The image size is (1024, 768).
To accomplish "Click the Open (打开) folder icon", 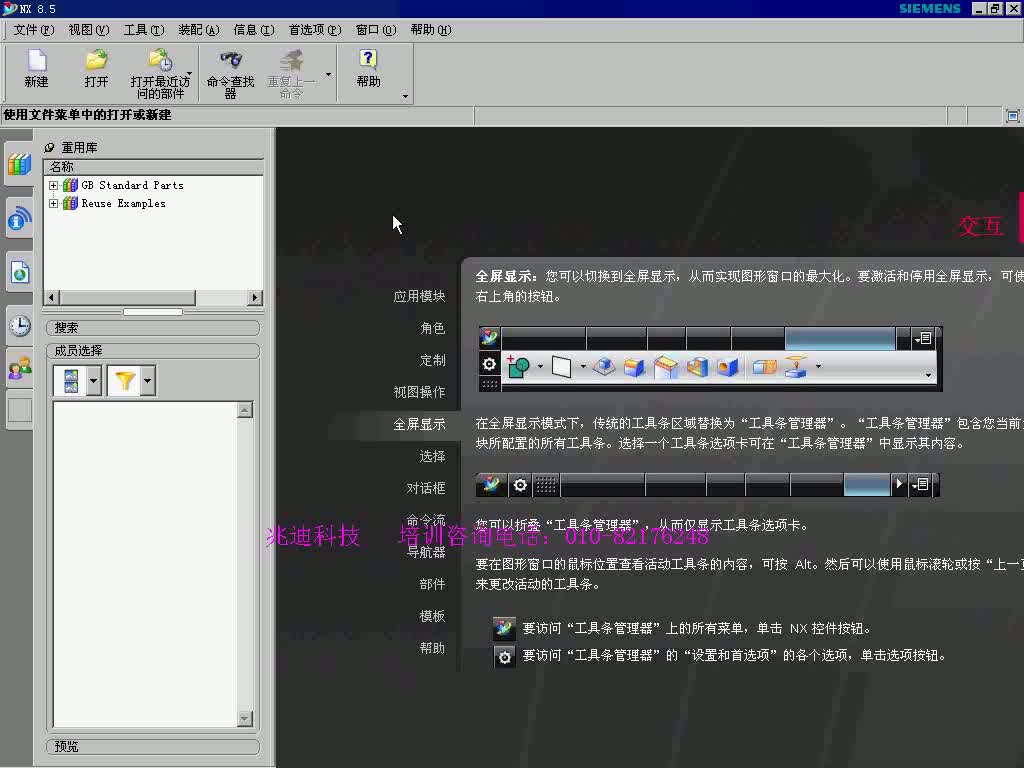I will (x=96, y=69).
